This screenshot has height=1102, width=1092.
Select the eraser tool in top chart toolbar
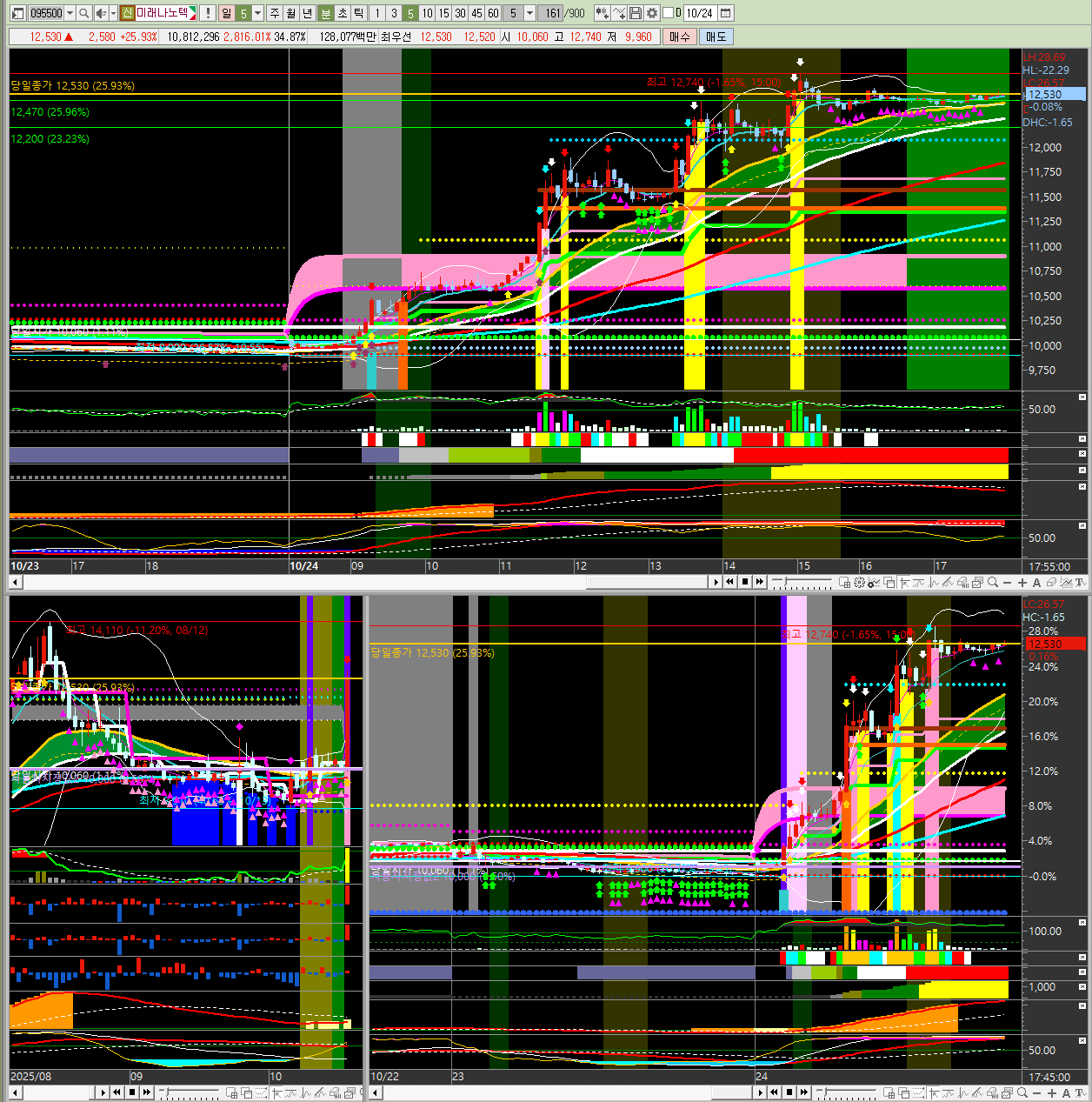tap(1051, 583)
